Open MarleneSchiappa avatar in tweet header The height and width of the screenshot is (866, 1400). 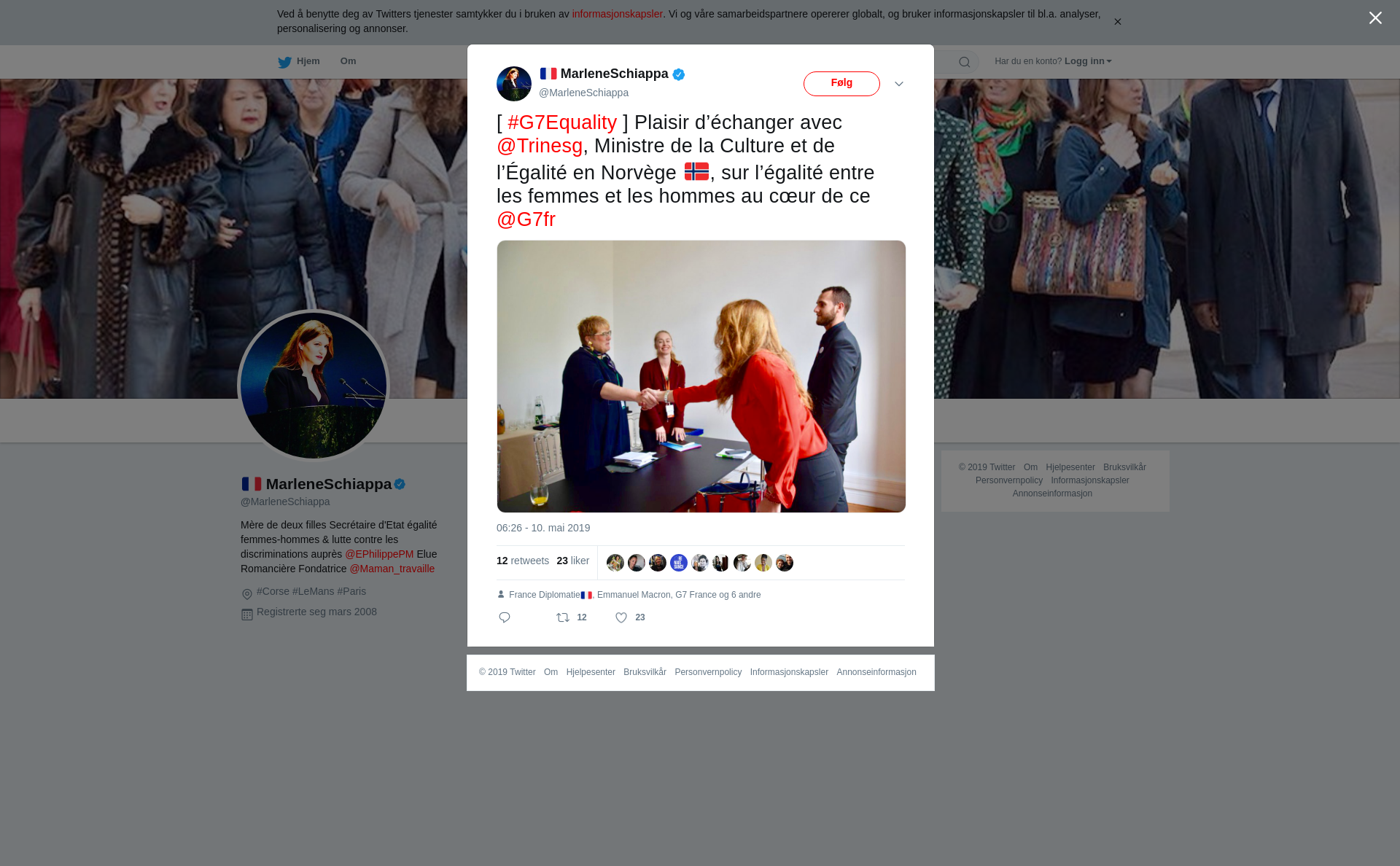pos(514,84)
